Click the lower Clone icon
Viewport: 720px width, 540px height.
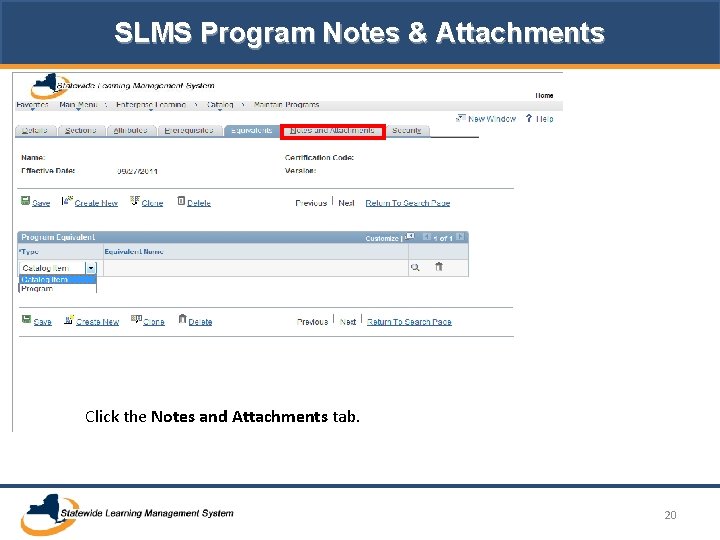click(x=136, y=319)
